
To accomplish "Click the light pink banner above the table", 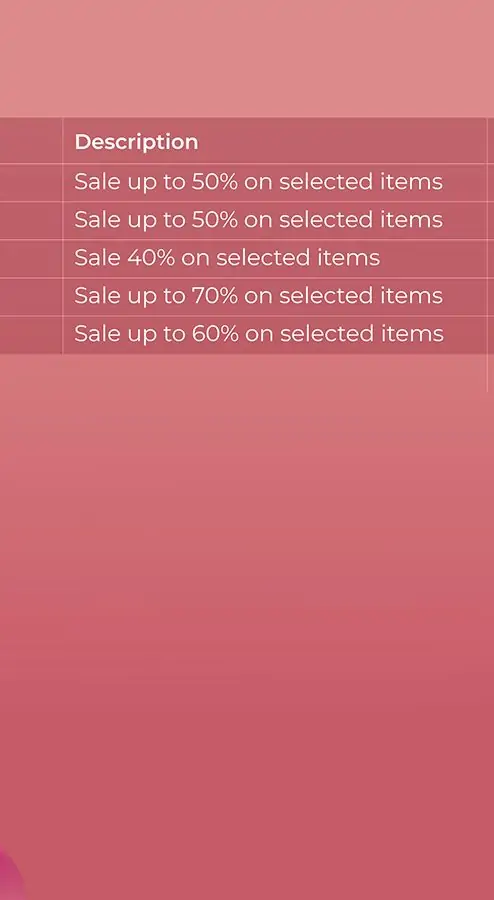I will point(247,58).
